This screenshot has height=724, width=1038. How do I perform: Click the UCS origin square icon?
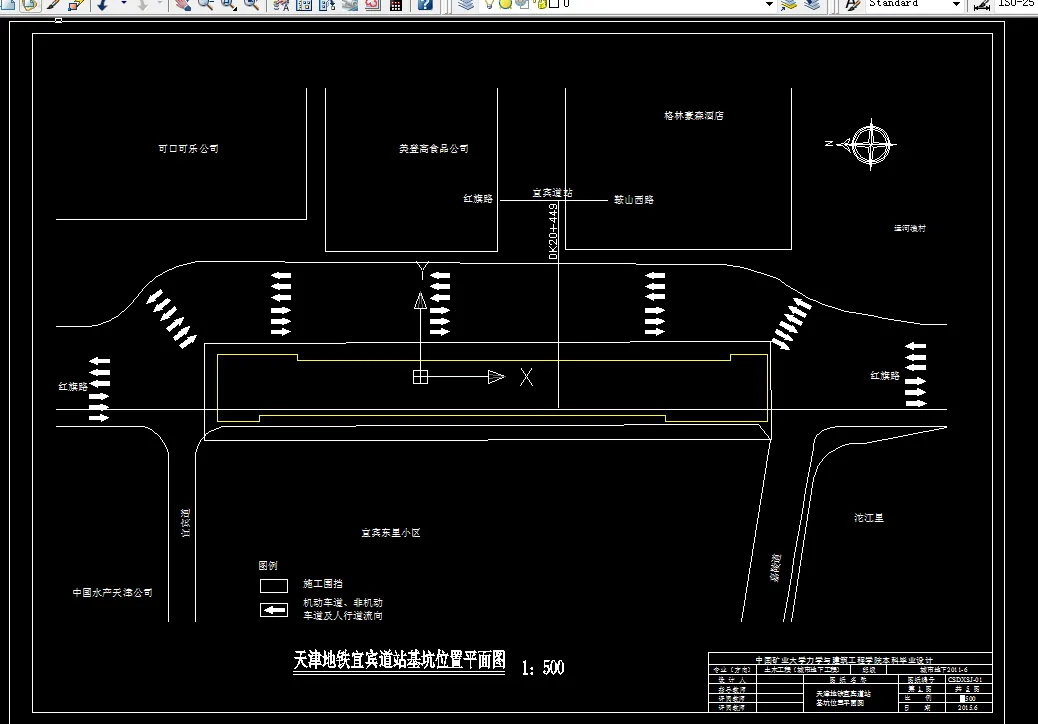coord(420,377)
